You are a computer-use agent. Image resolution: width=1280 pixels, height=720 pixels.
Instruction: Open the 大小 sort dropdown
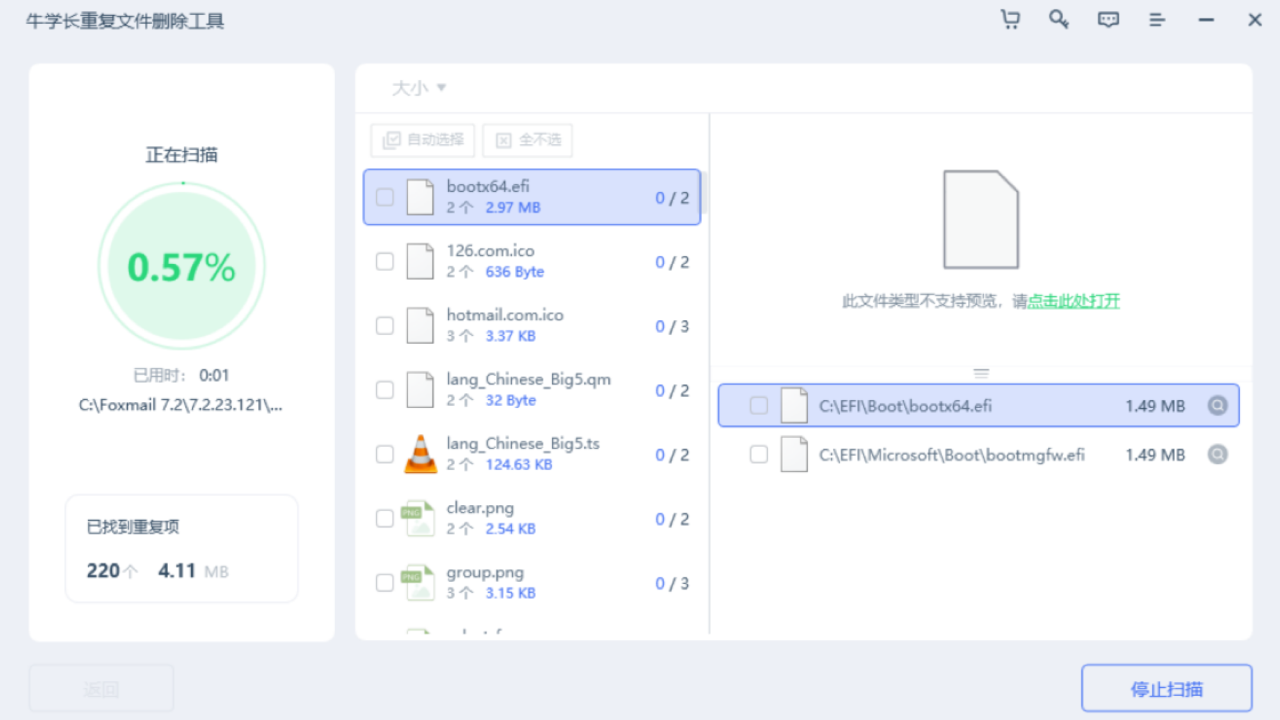coord(418,87)
